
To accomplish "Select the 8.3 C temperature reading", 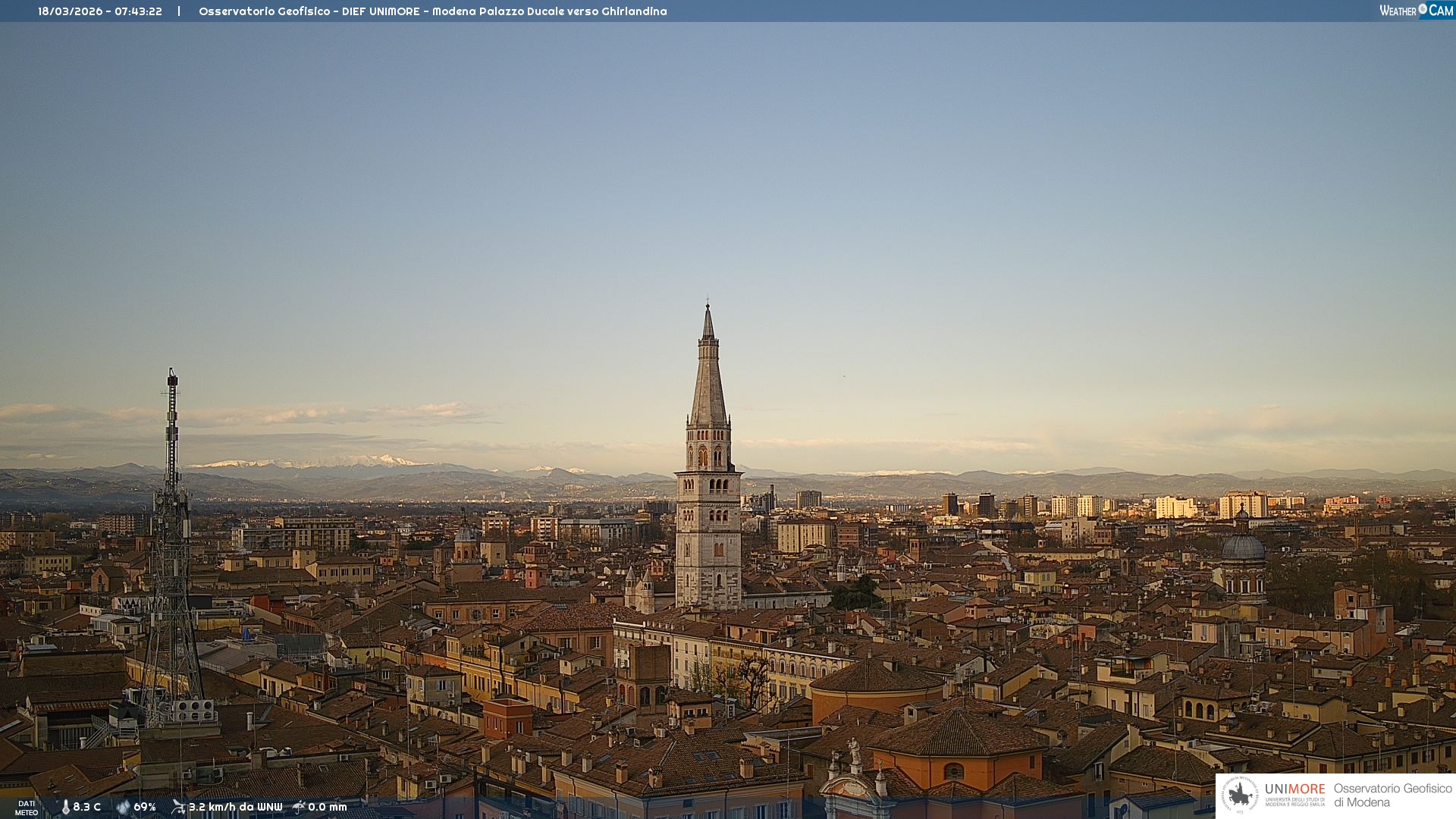I will (87, 807).
